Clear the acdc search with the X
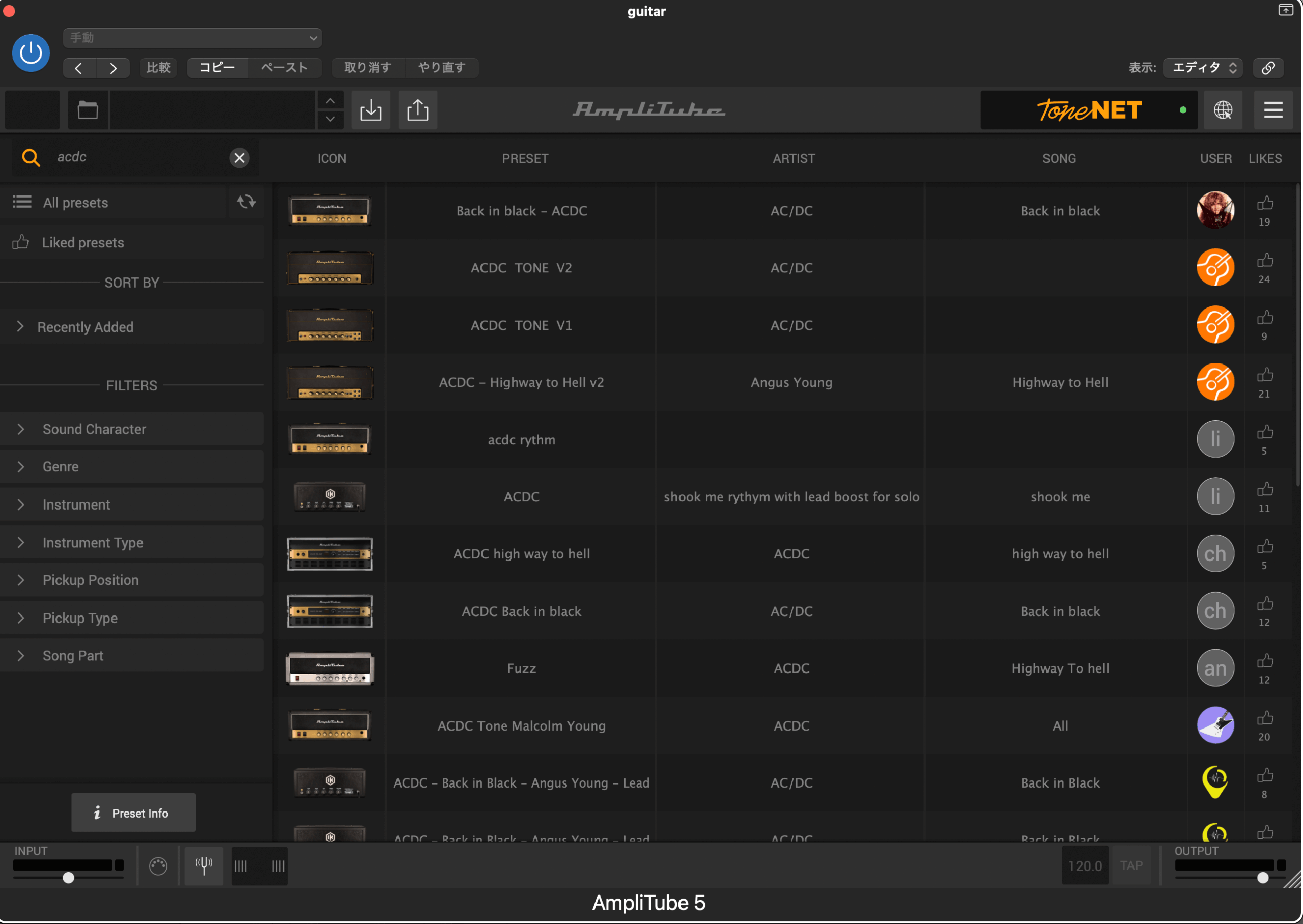 pos(239,158)
